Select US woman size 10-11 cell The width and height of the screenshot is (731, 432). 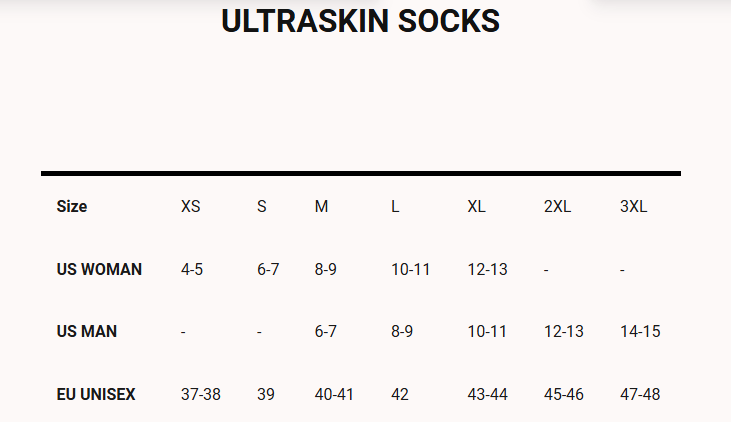[x=411, y=269]
